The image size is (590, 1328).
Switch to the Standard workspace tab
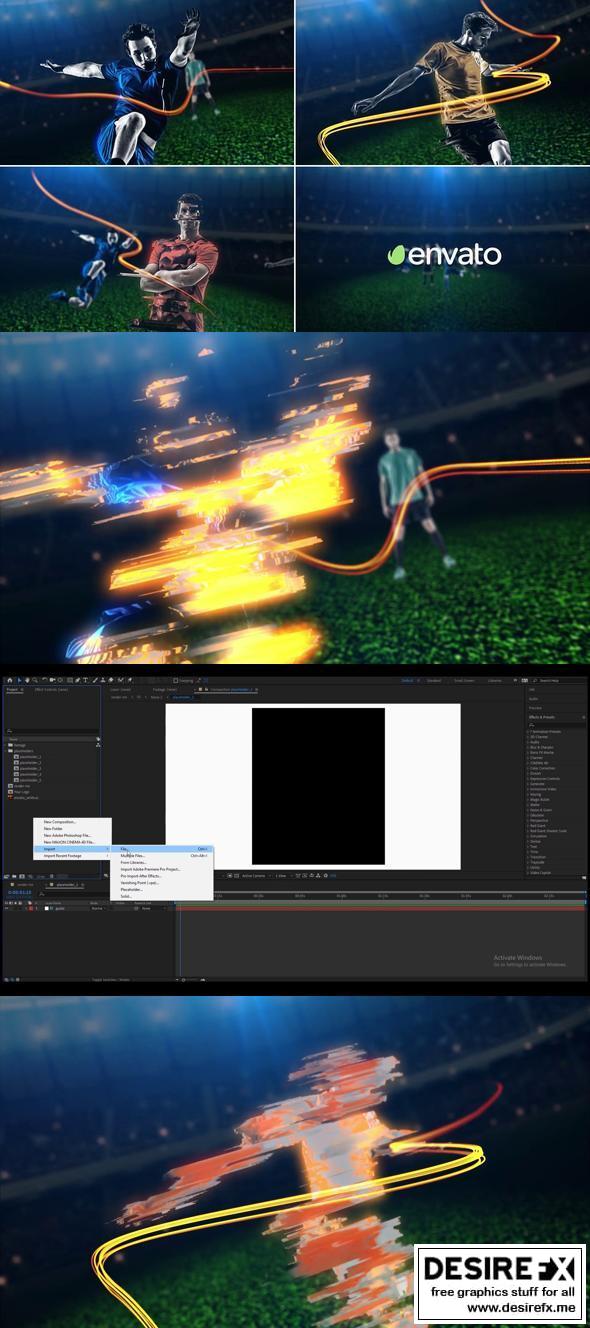[x=434, y=680]
